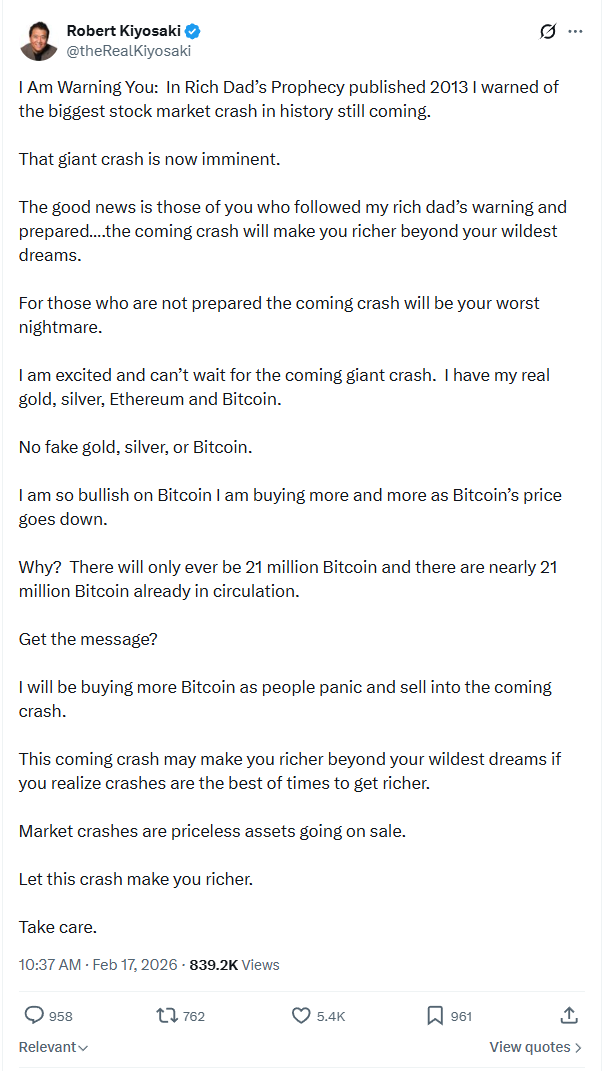
Task: Click the tweet text starting "I Am Warning You"
Action: pos(290,99)
